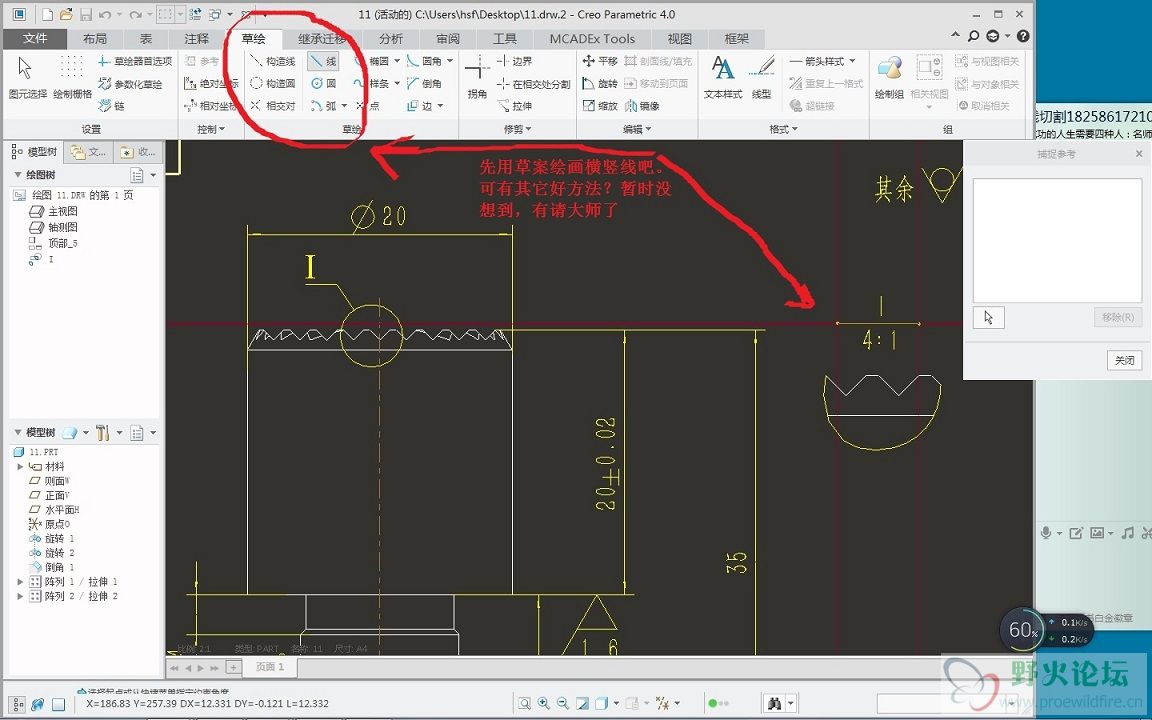This screenshot has height=720, width=1152.
Task: Enable 参数化草绘 parametric sketch
Action: pyautogui.click(x=130, y=84)
